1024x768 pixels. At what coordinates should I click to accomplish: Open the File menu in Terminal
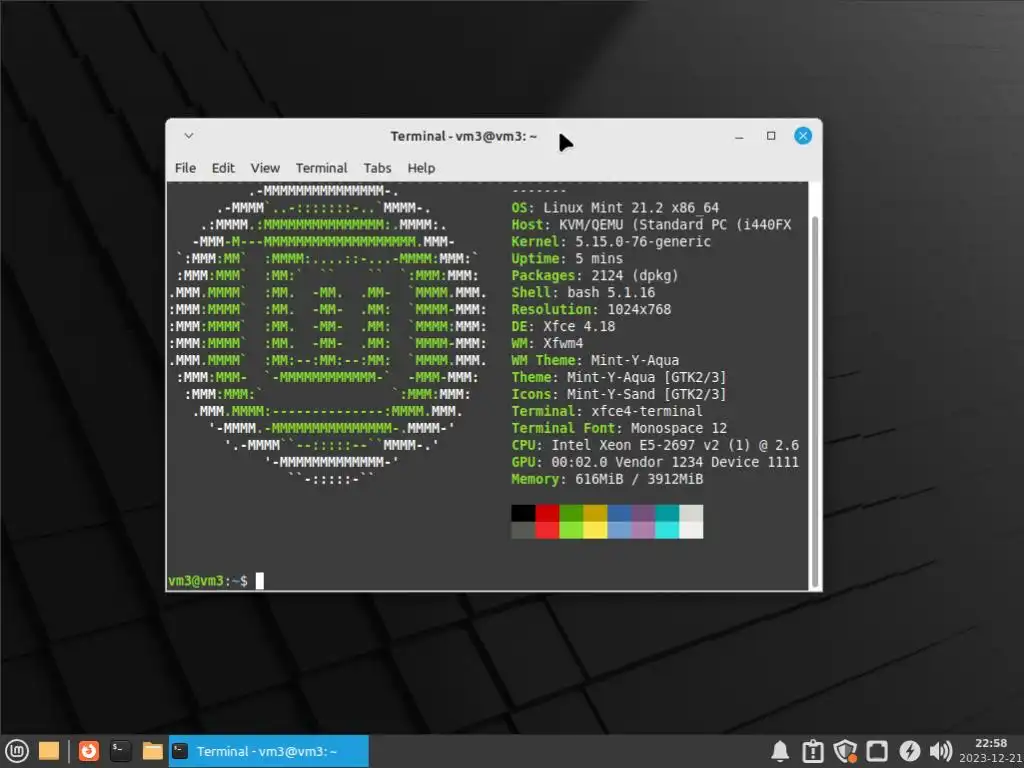pyautogui.click(x=185, y=168)
